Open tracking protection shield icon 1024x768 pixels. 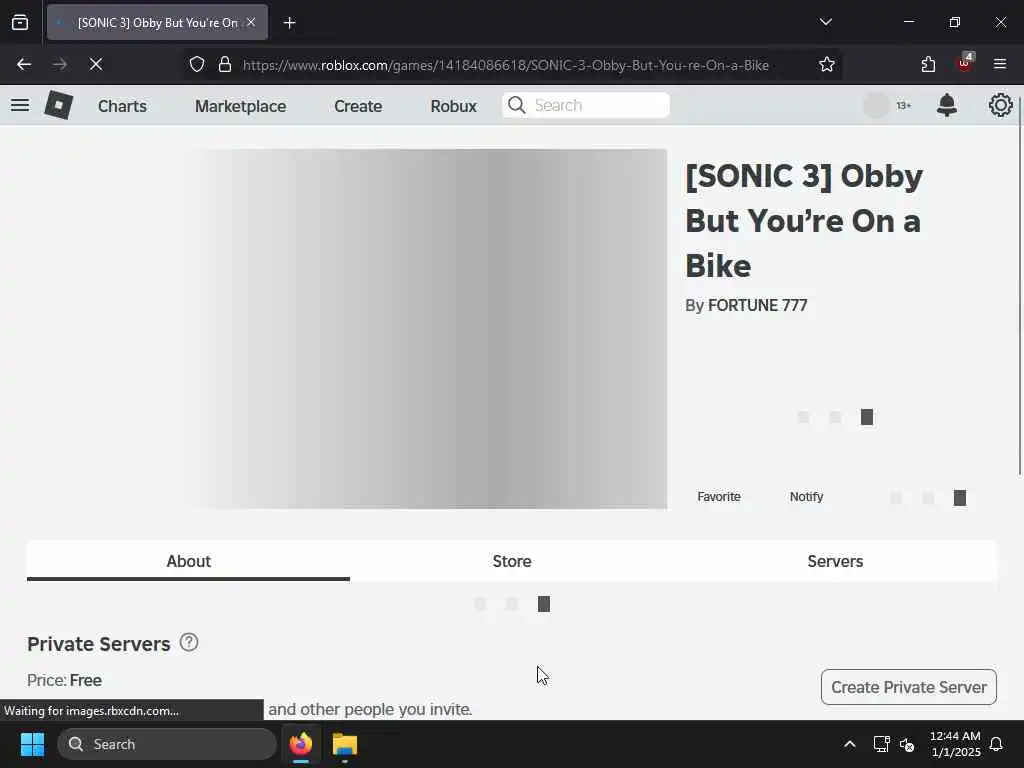click(197, 65)
